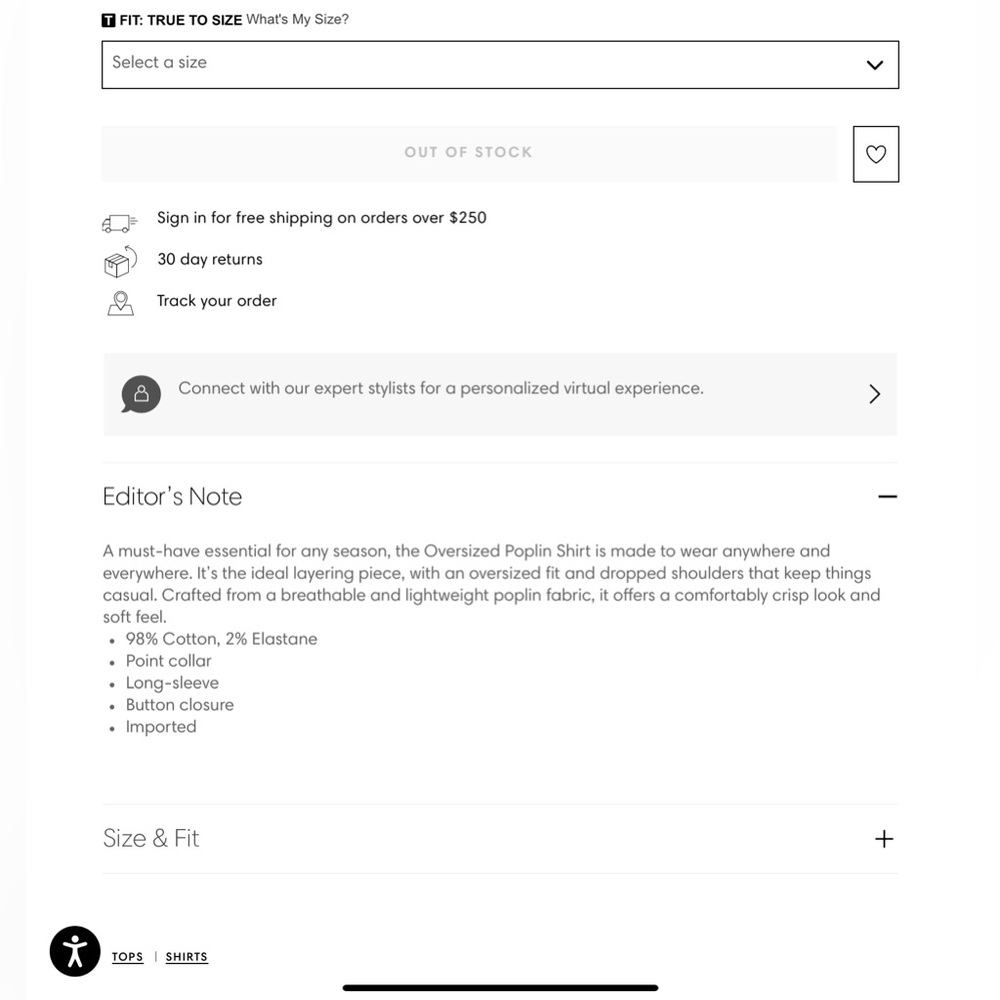The width and height of the screenshot is (1000, 1000).
Task: Open the 'Select a size' dropdown
Action: coord(500,64)
